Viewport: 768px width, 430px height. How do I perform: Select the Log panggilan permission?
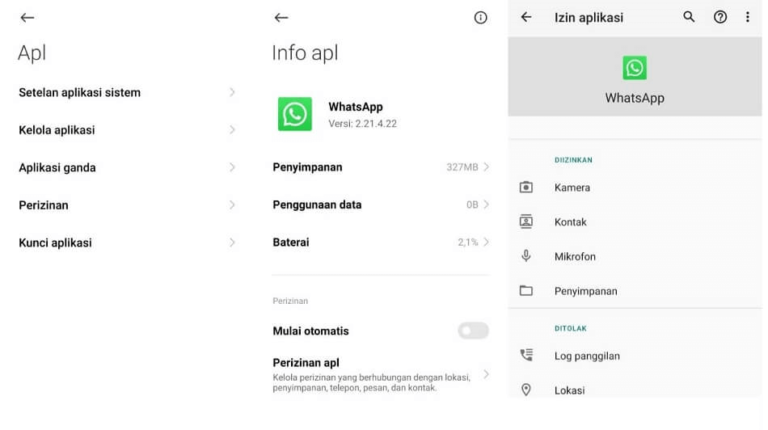tap(635, 356)
